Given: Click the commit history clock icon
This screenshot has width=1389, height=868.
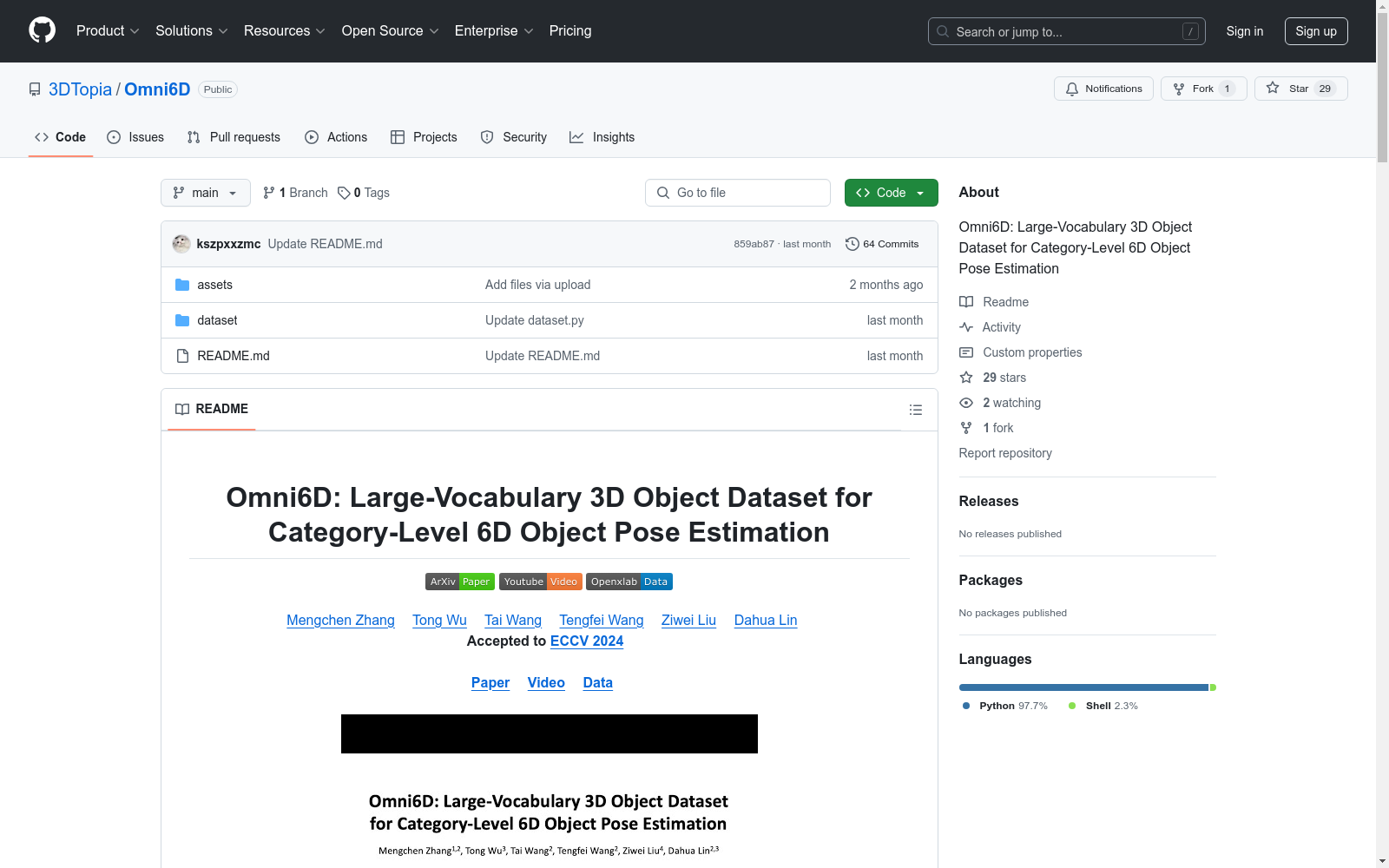Looking at the screenshot, I should tap(852, 244).
